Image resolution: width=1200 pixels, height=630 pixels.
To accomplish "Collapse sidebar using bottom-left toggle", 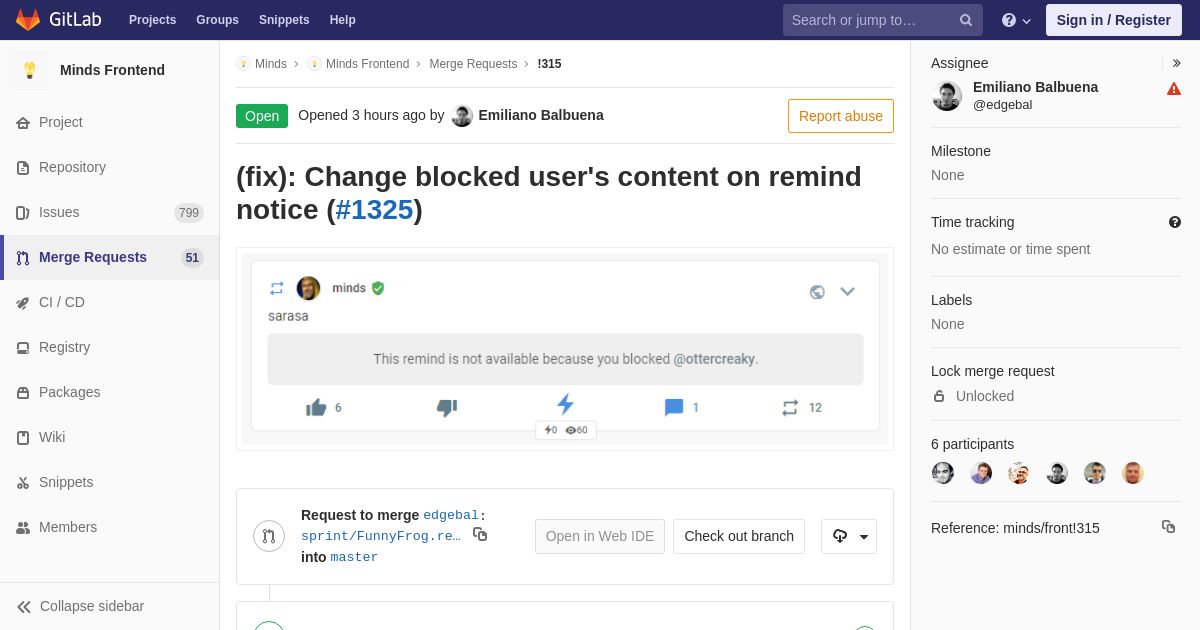I will (80, 606).
